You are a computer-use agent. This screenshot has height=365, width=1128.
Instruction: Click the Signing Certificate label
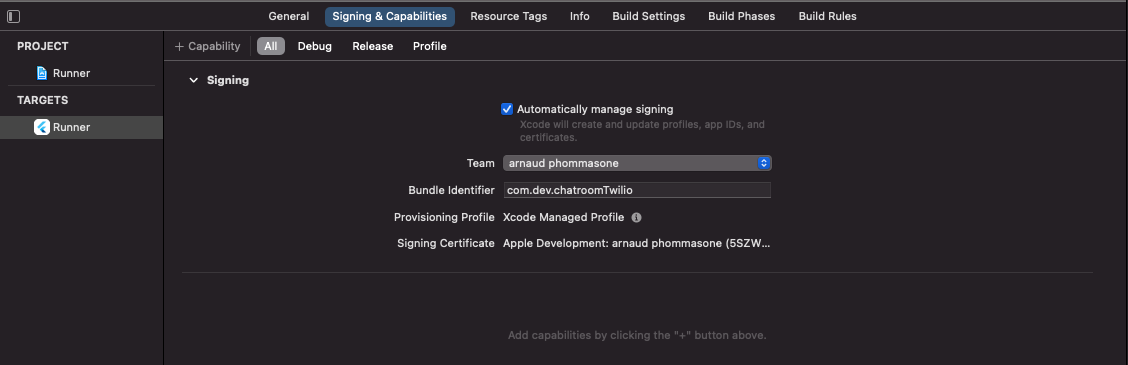[446, 243]
